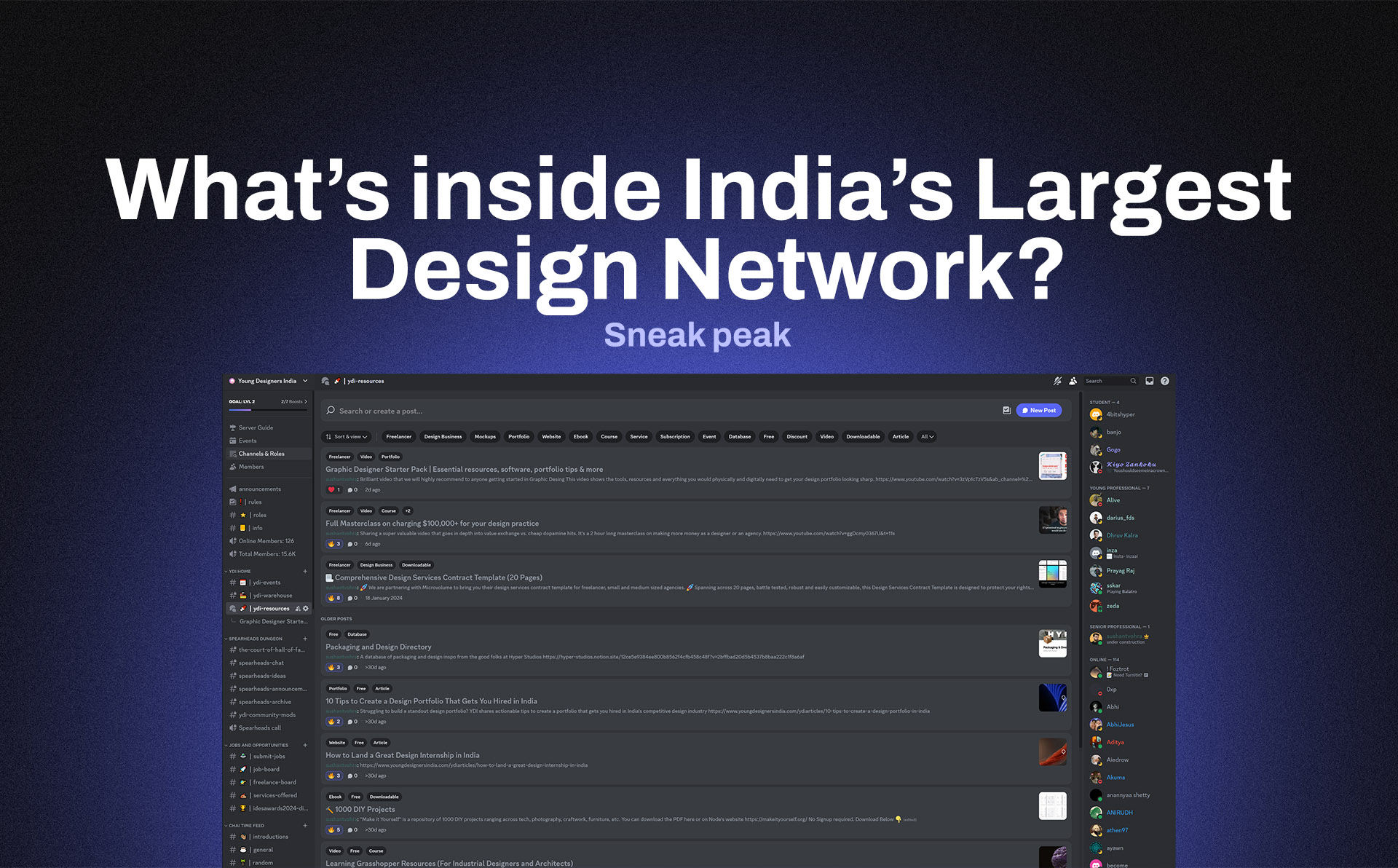This screenshot has width=1398, height=868.
Task: Click the 2/7 Boosts progress link
Action: [293, 401]
